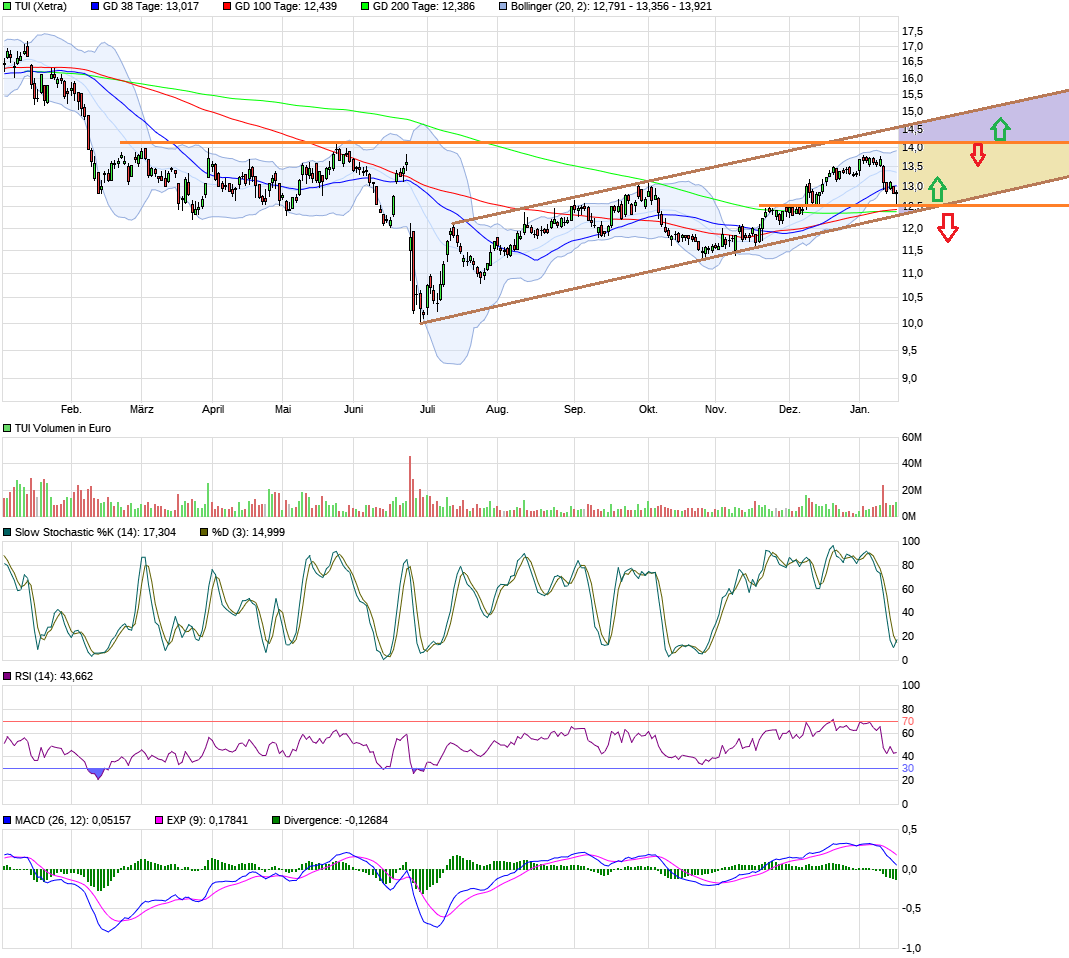Click the TUI Volumen in Euro legend square
The image size is (1069, 958).
point(7,428)
